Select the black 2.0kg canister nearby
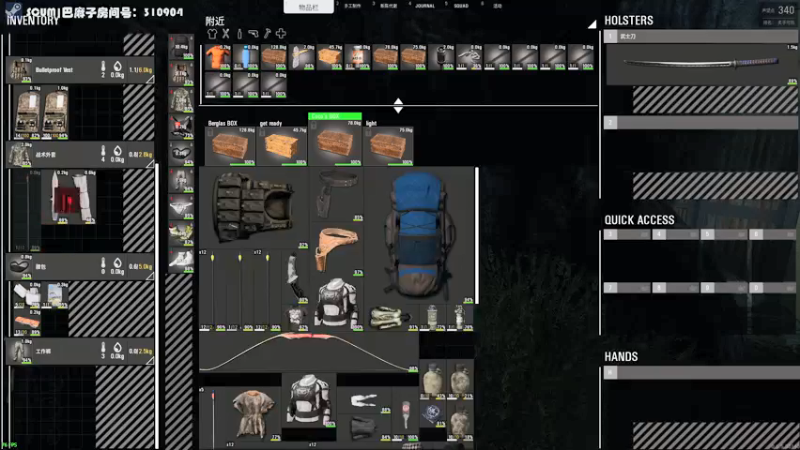800x450 pixels. pos(441,57)
